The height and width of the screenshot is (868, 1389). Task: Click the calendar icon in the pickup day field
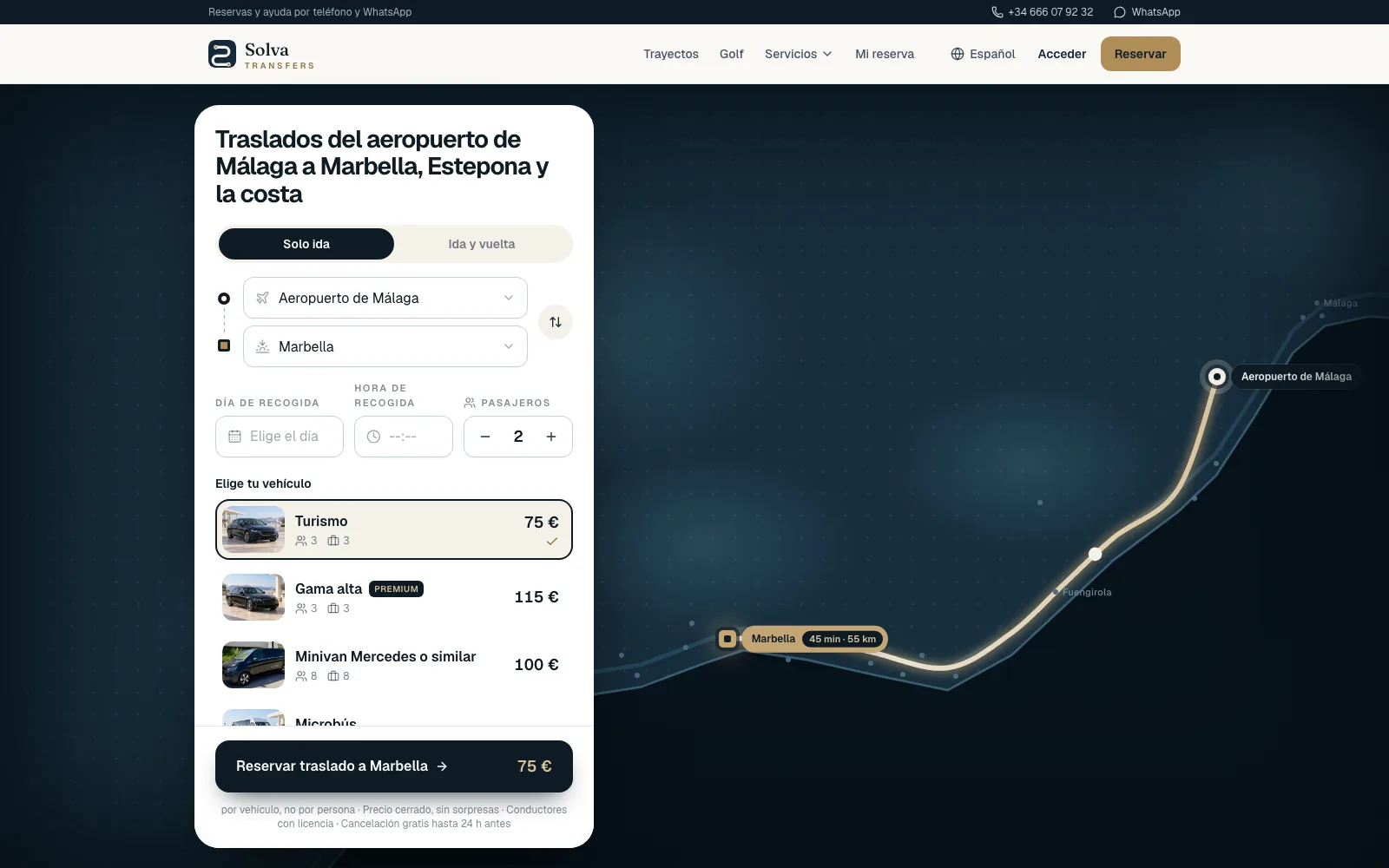tap(234, 437)
